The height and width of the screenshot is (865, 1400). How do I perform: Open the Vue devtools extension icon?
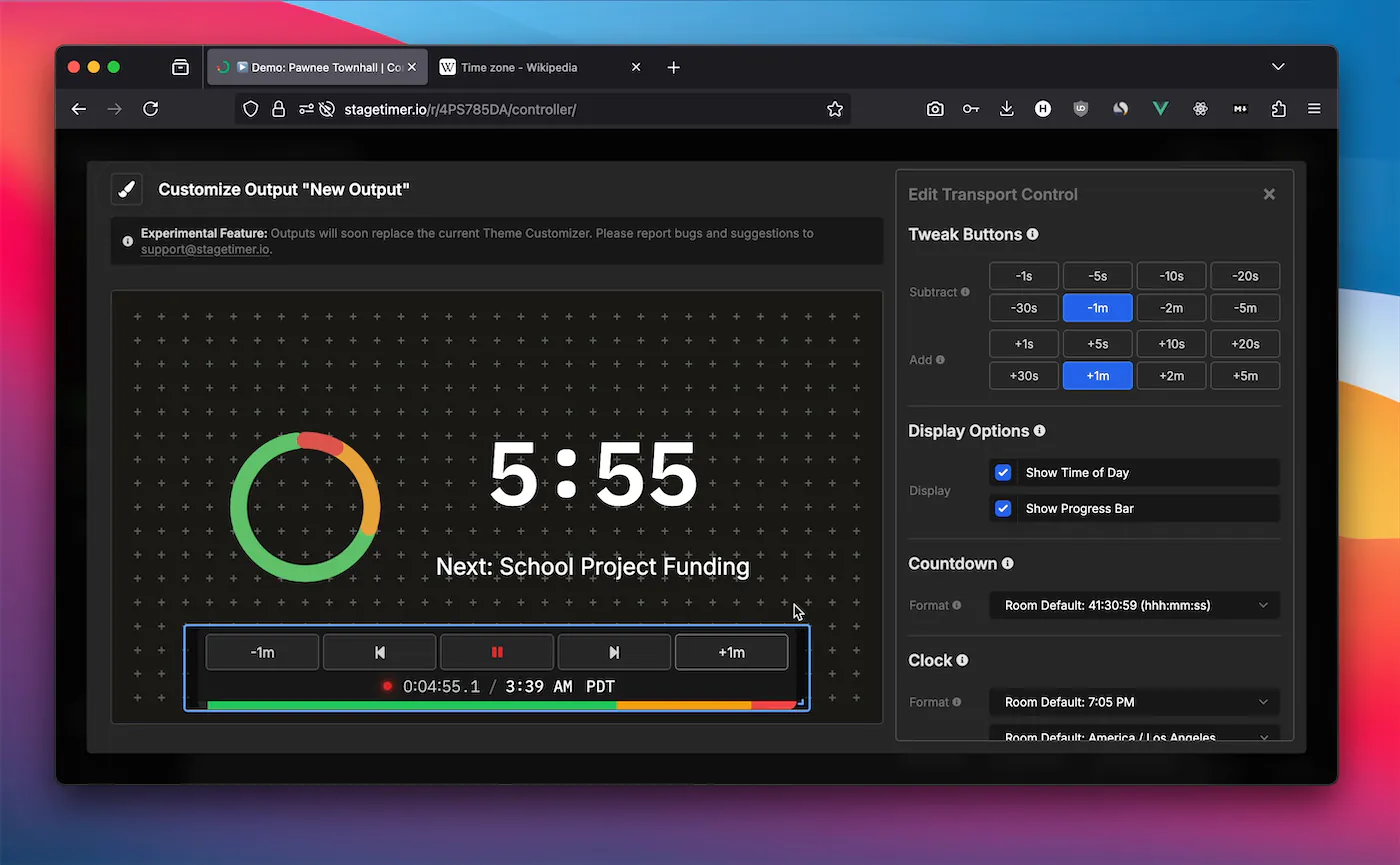tap(1160, 108)
